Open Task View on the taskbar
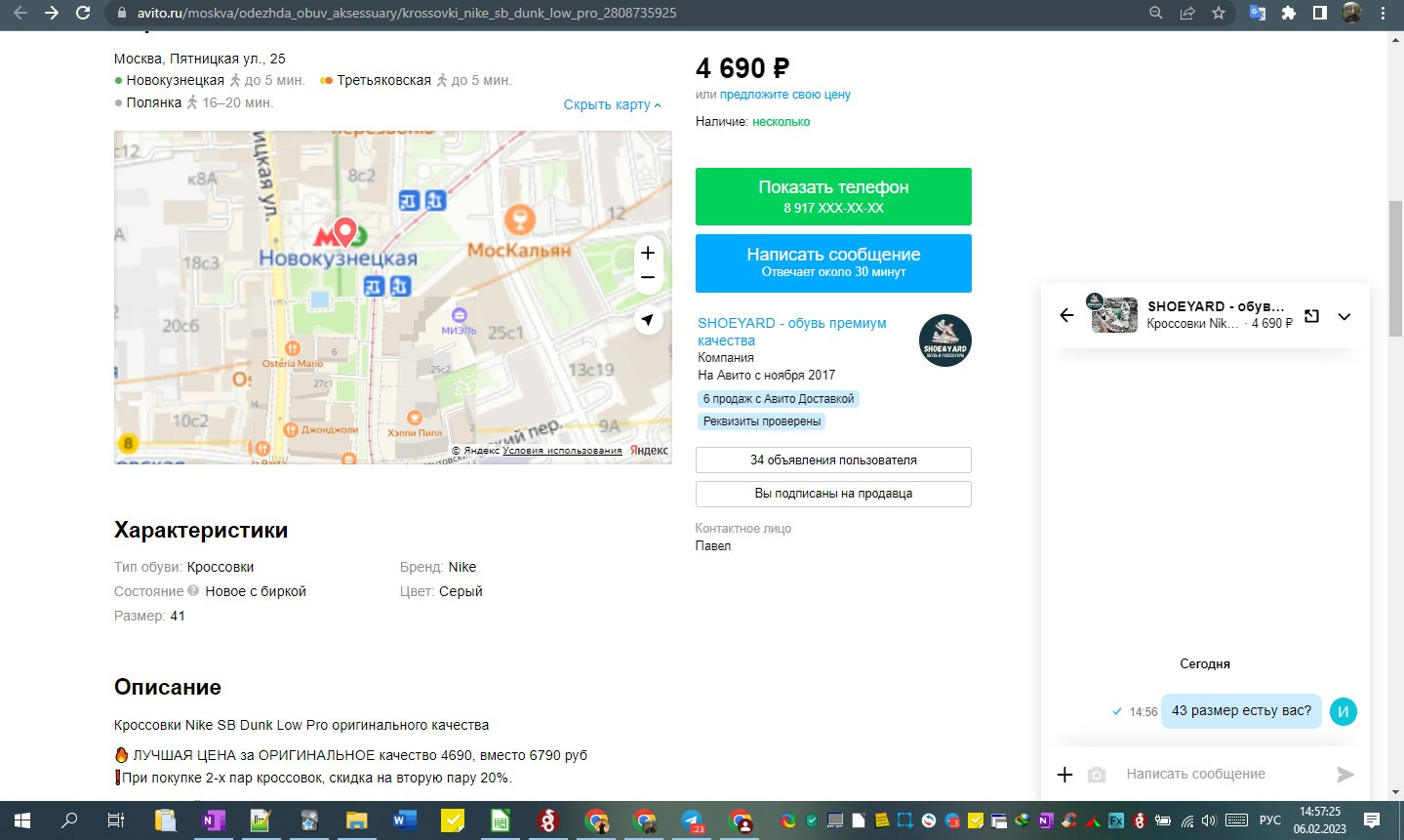Screen dimensions: 1404x840 [115, 820]
